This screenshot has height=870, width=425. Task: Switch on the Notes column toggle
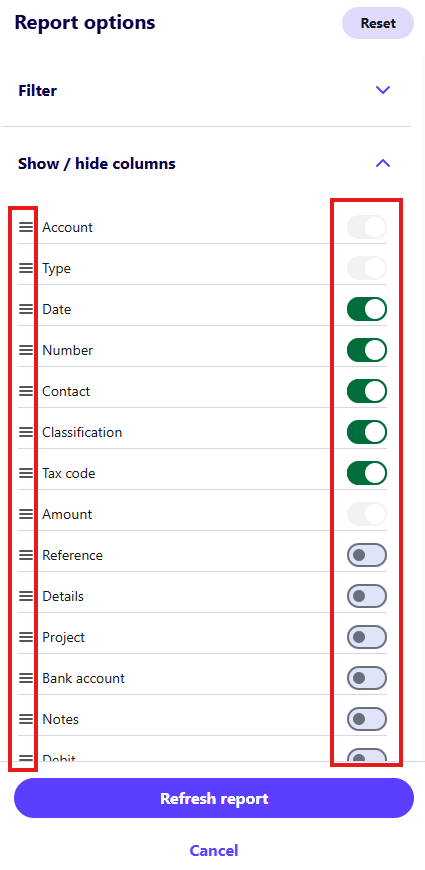coord(367,719)
